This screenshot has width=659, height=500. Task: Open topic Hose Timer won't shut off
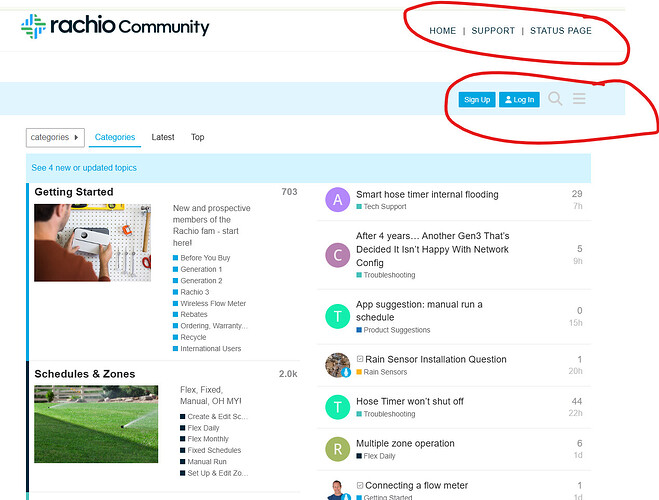point(410,401)
